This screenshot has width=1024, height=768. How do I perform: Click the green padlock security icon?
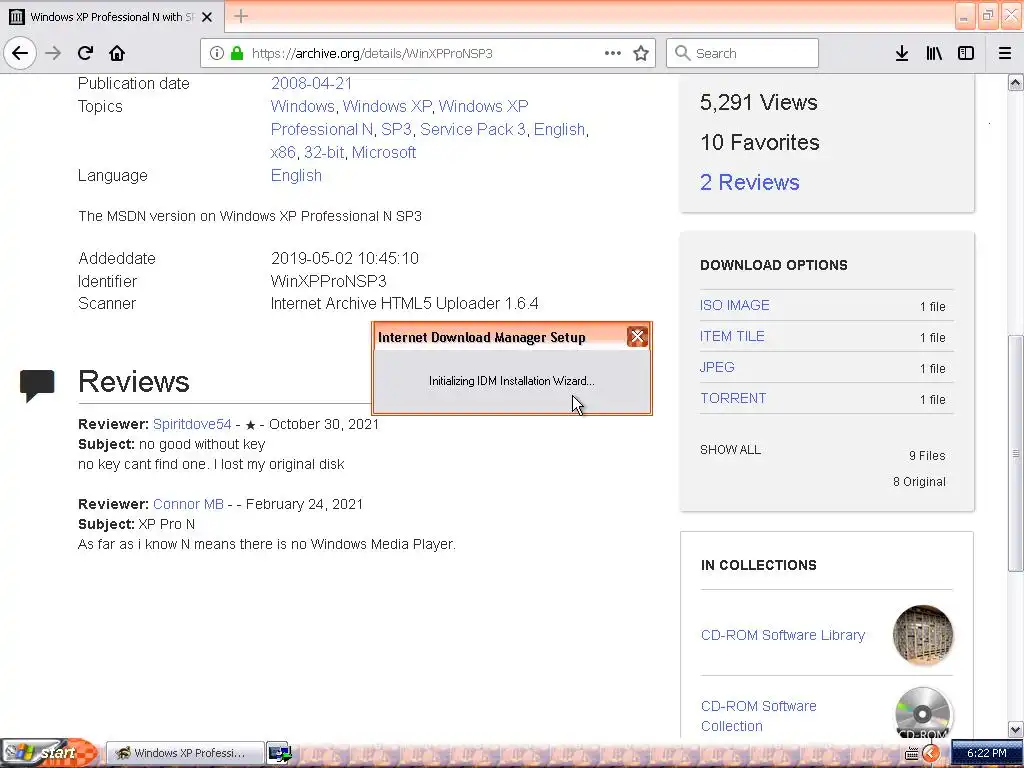(x=237, y=53)
